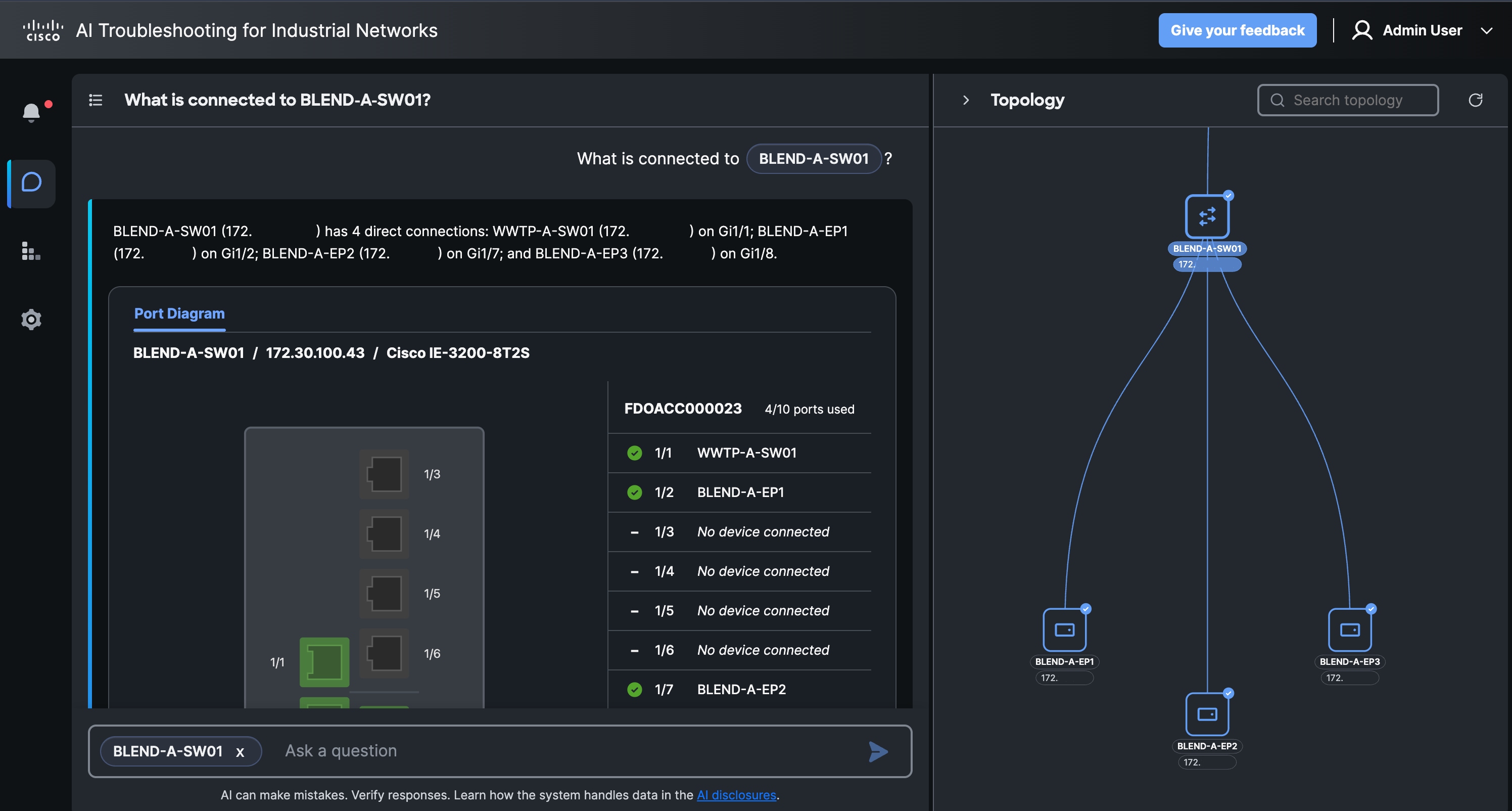
Task: Click the Admin User profile icon
Action: coord(1362,30)
